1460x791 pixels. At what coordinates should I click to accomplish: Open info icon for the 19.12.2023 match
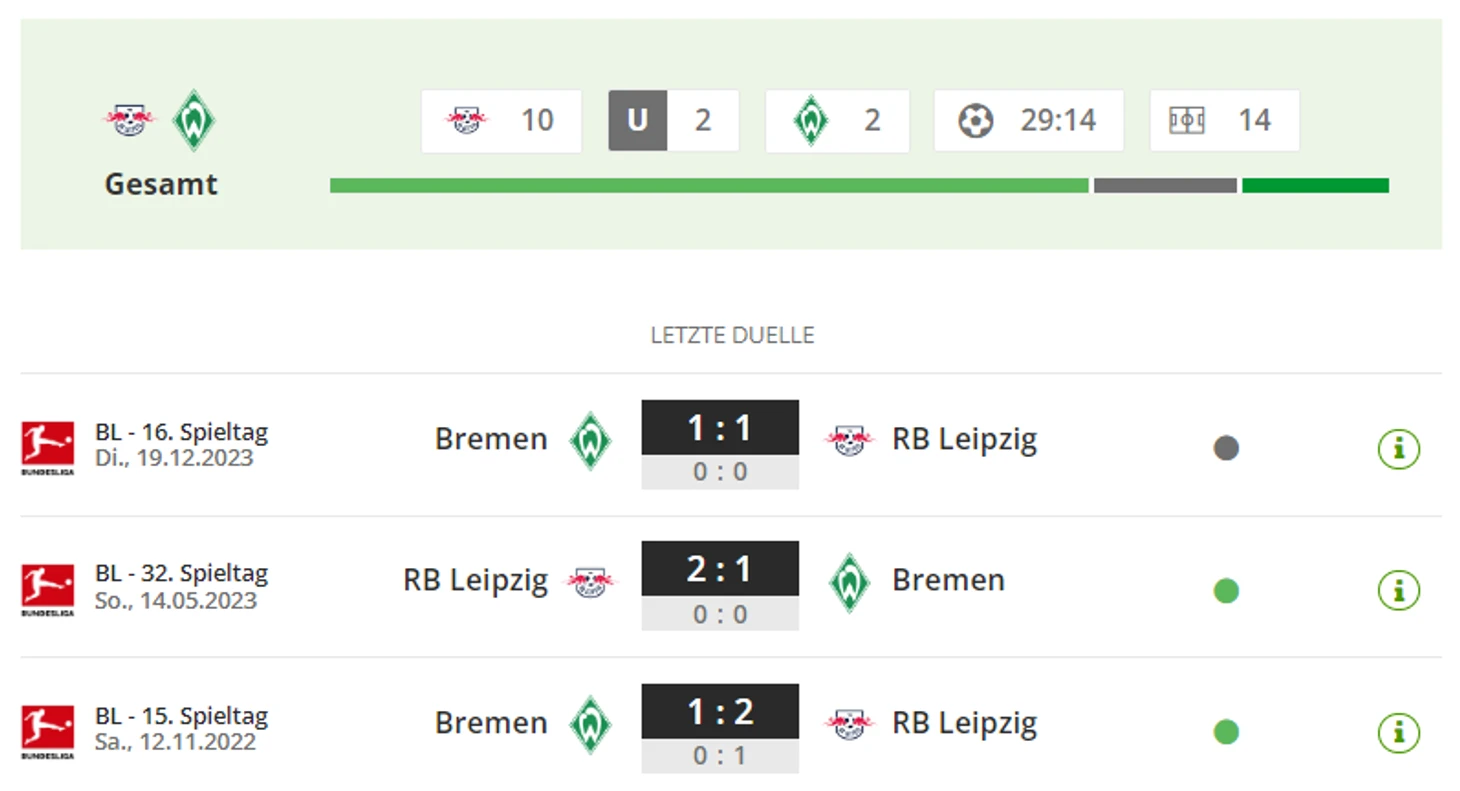coord(1398,449)
